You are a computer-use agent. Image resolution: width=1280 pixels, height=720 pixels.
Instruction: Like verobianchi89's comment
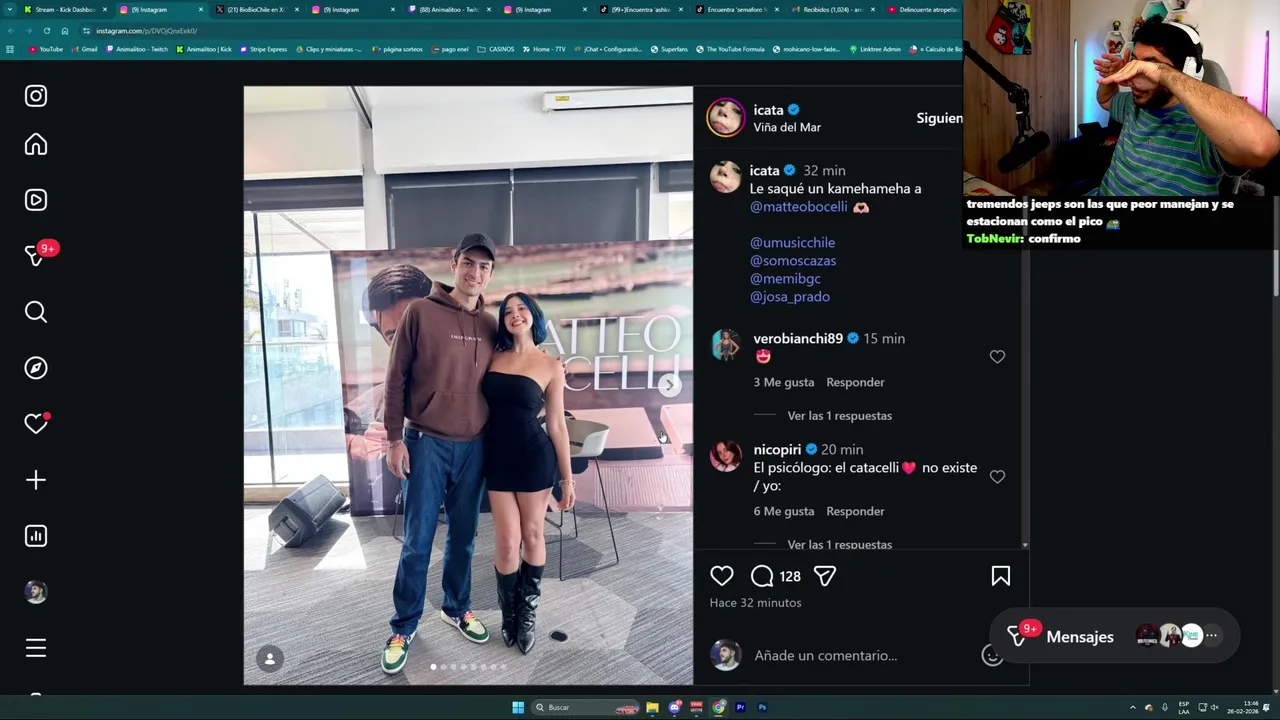[x=997, y=357]
